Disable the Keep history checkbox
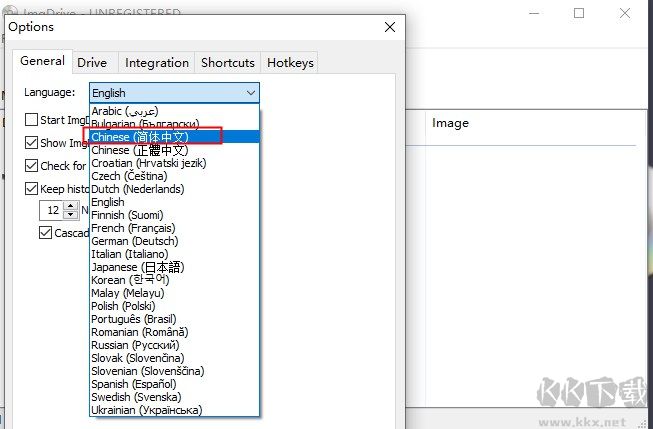653x429 pixels. (32, 189)
